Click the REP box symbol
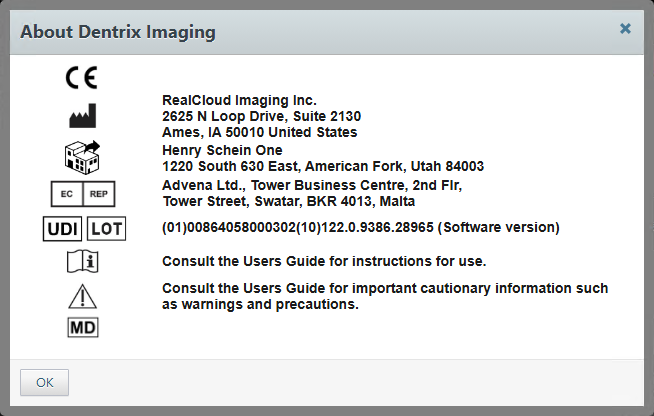 tap(98, 193)
